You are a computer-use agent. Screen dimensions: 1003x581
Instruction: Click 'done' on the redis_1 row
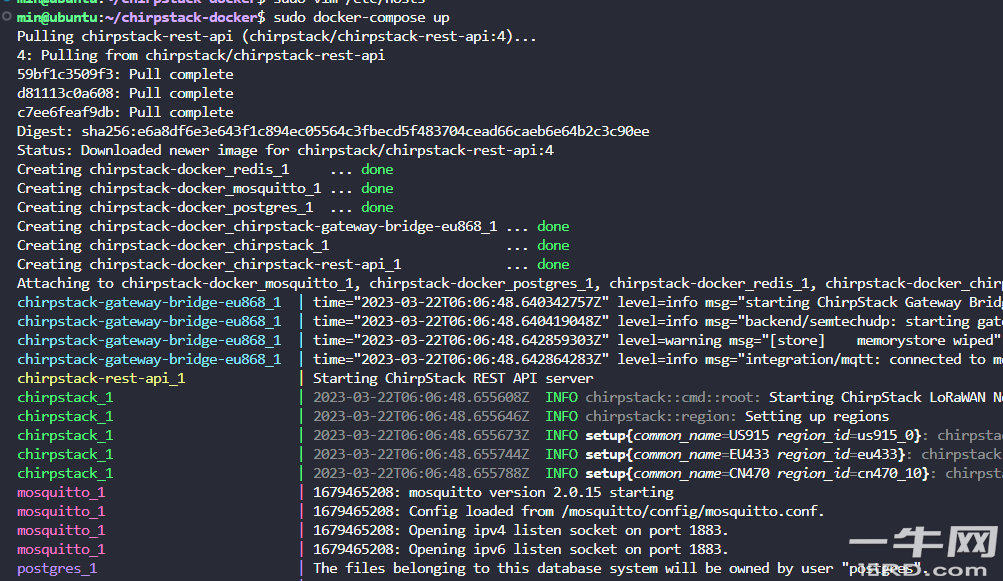point(377,170)
